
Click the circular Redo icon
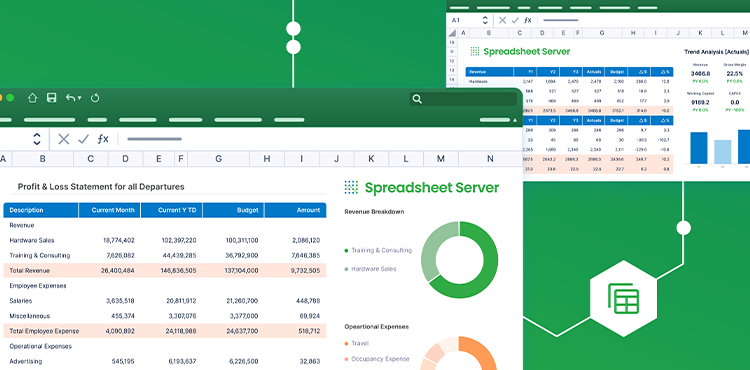[x=95, y=98]
